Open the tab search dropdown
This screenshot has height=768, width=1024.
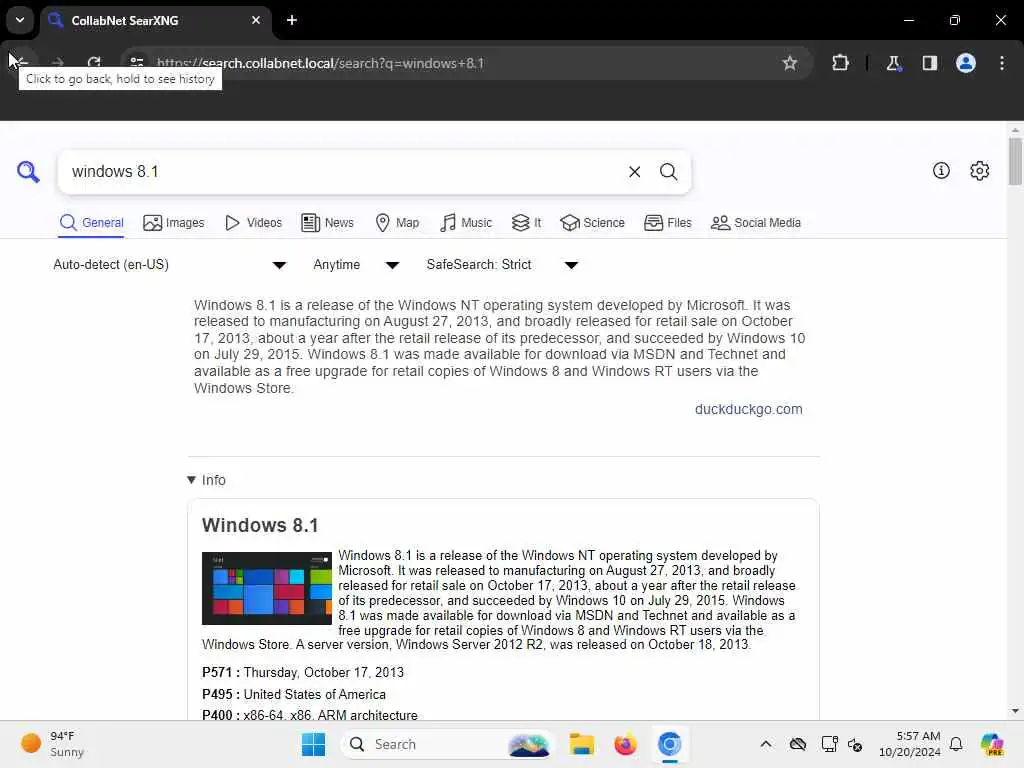pos(20,20)
